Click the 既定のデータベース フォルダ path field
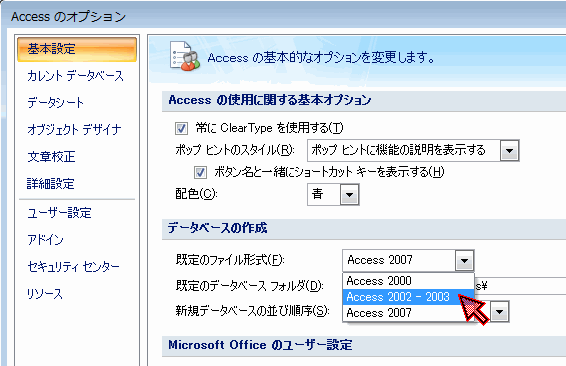Screen dimensions: 566x366 pos(520,286)
